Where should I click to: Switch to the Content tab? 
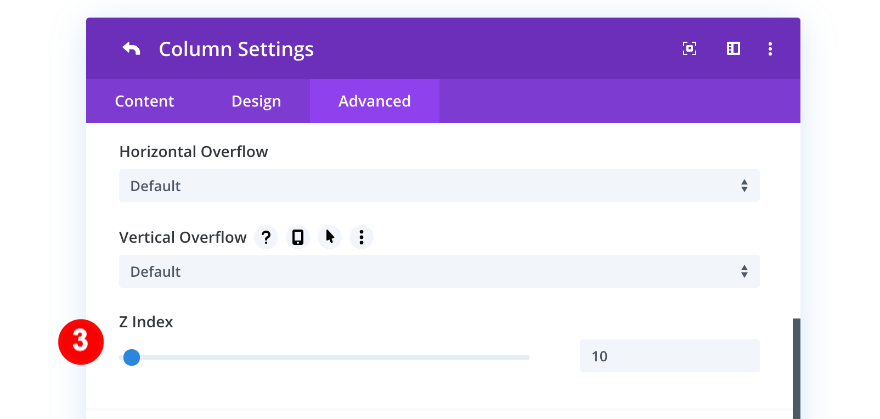pos(144,101)
